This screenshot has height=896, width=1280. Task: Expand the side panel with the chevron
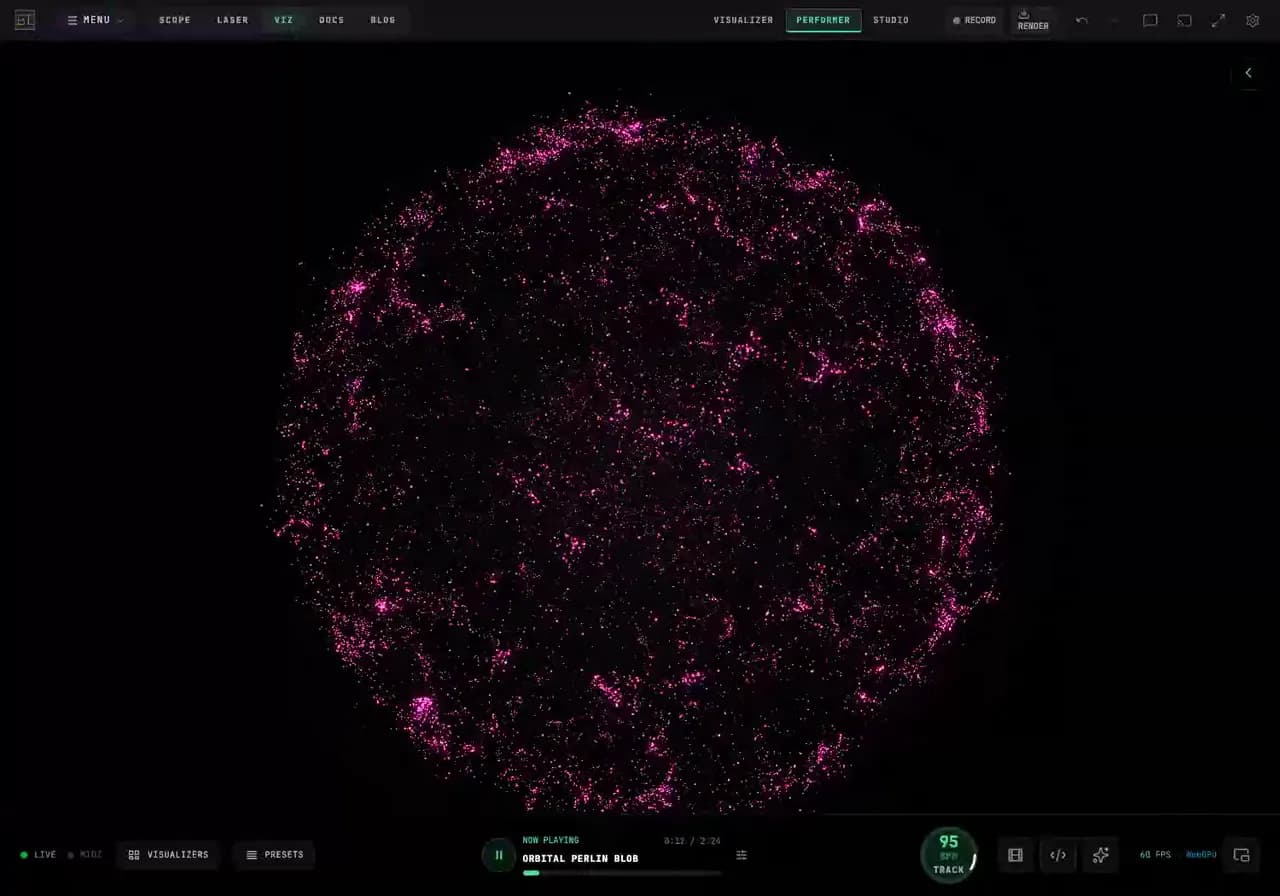(x=1248, y=73)
